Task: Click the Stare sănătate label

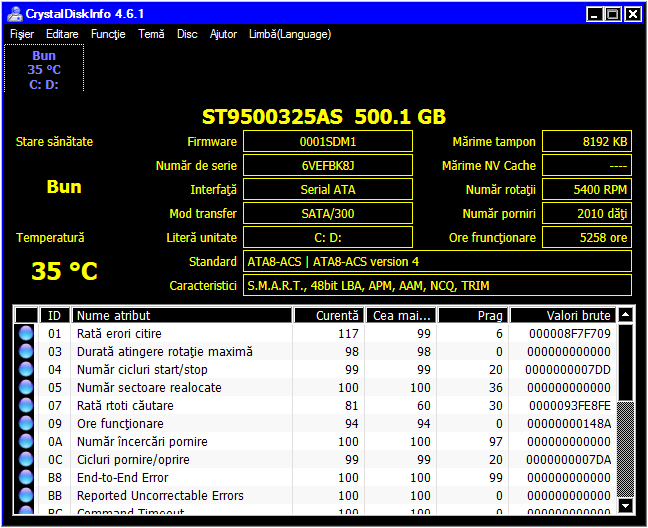Action: click(x=54, y=142)
